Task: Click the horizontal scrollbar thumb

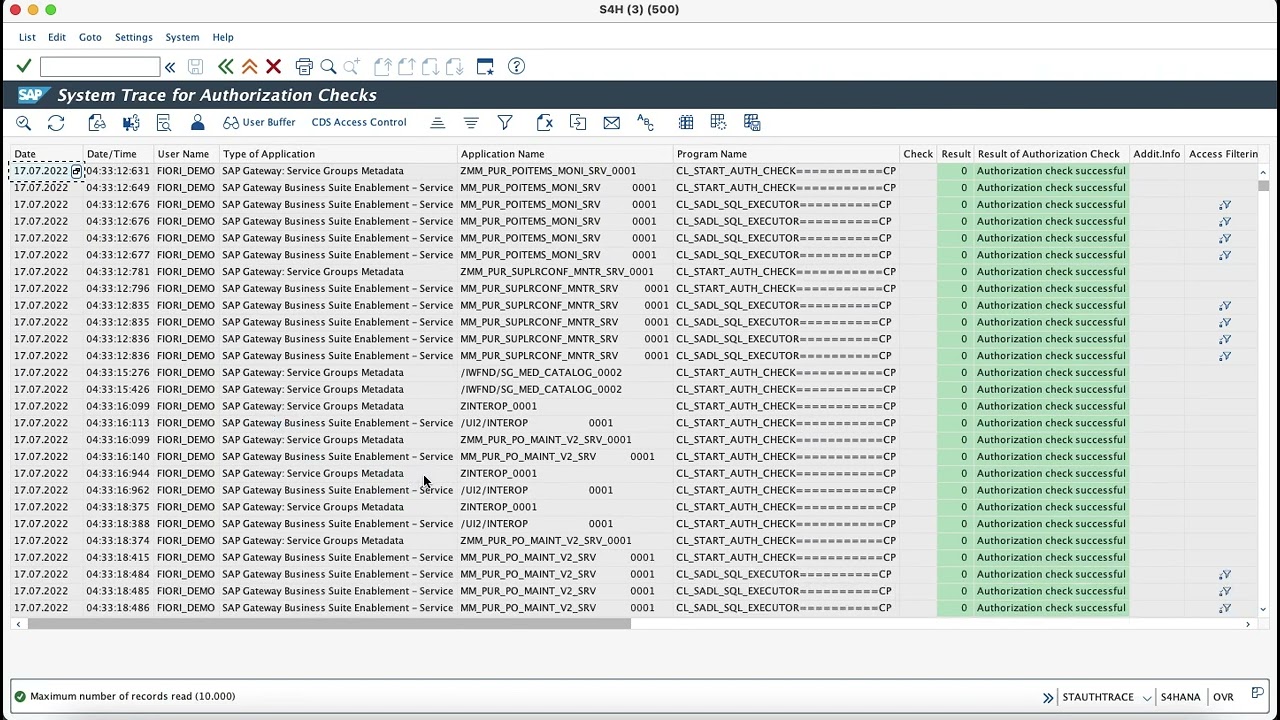Action: pyautogui.click(x=329, y=624)
